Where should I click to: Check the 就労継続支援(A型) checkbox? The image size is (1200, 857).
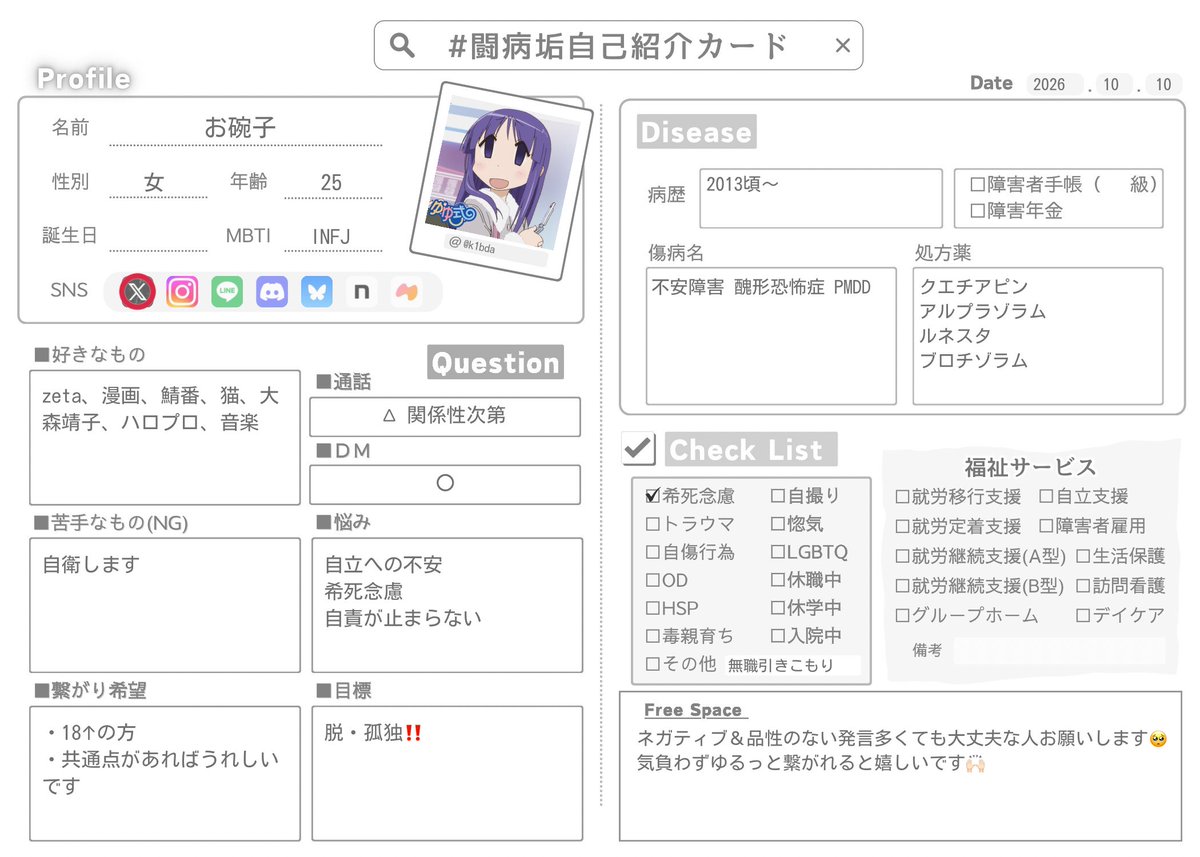[902, 556]
